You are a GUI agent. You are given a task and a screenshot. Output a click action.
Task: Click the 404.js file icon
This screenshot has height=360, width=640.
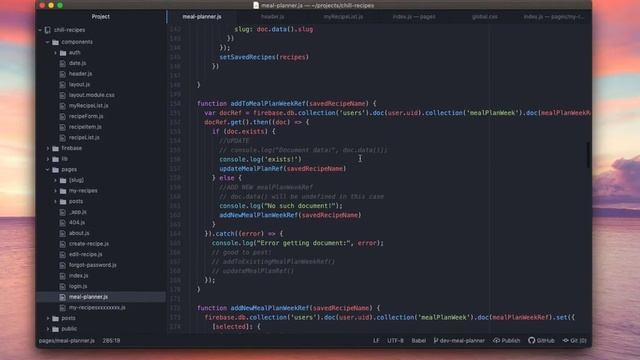pos(62,223)
